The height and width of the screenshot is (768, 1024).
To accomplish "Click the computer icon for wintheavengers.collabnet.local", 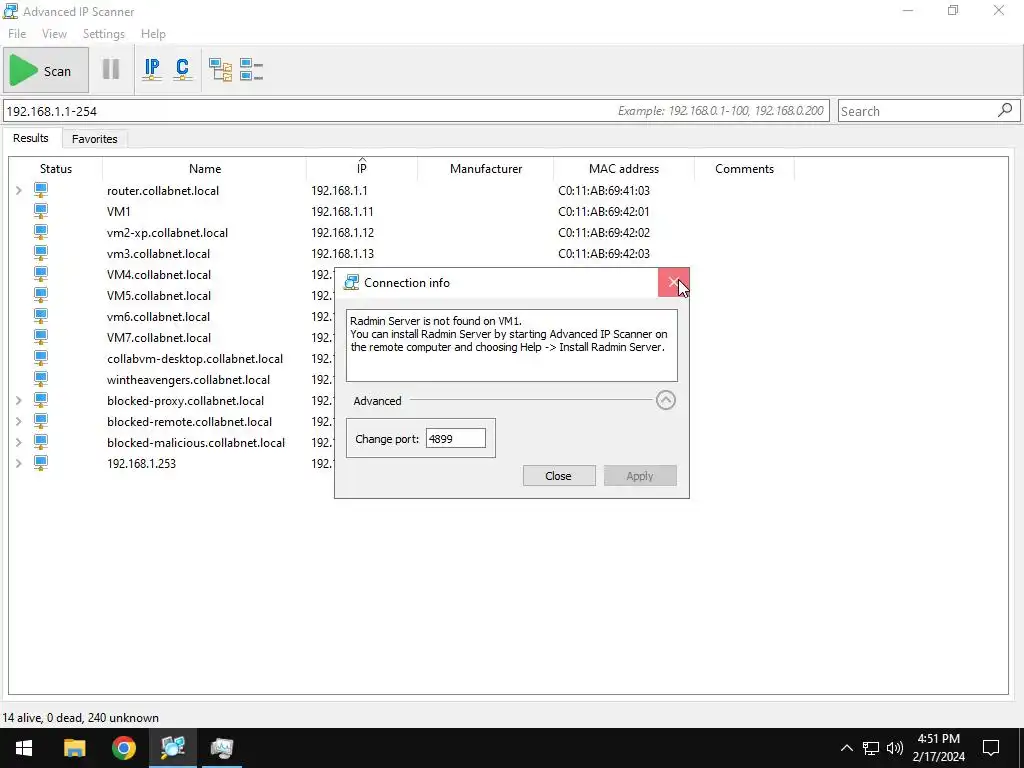I will (40, 379).
